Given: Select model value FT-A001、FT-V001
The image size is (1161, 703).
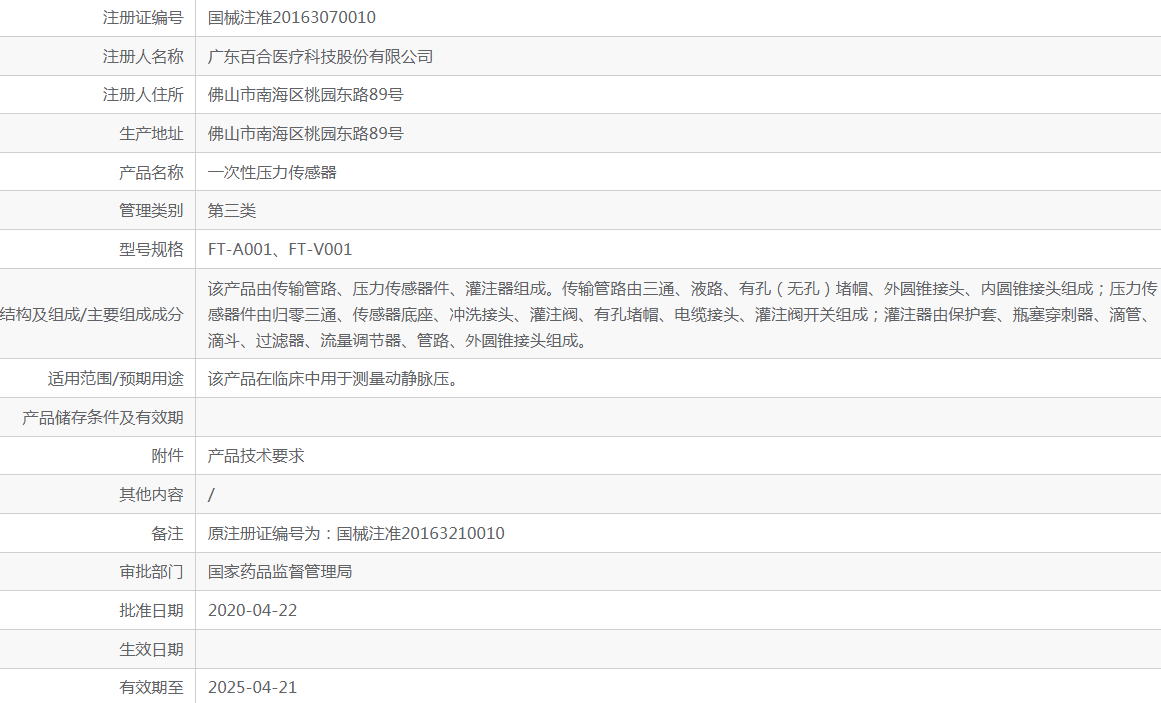Looking at the screenshot, I should (x=280, y=249).
